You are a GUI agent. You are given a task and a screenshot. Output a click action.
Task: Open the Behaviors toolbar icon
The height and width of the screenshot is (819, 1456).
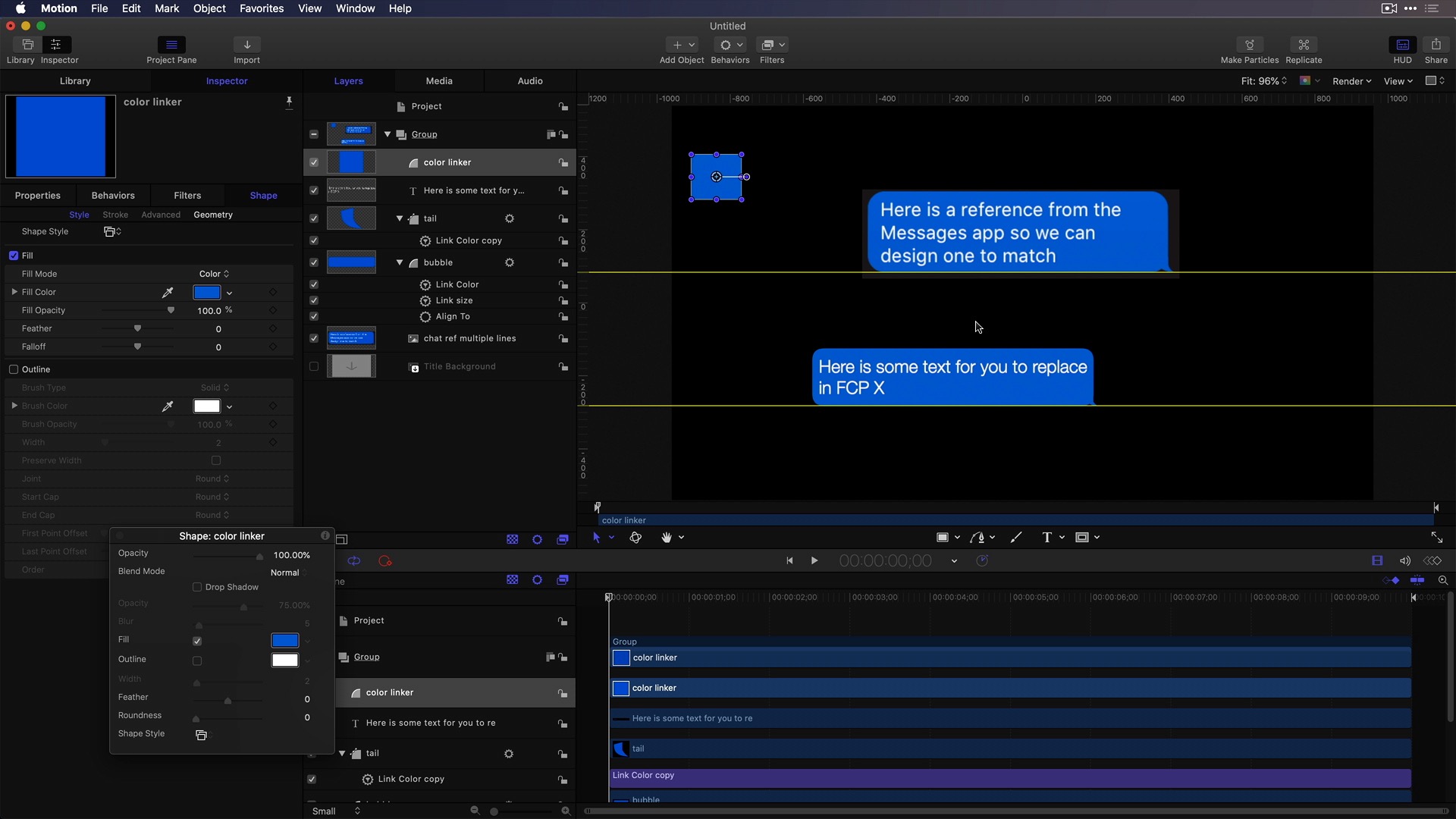coord(730,45)
